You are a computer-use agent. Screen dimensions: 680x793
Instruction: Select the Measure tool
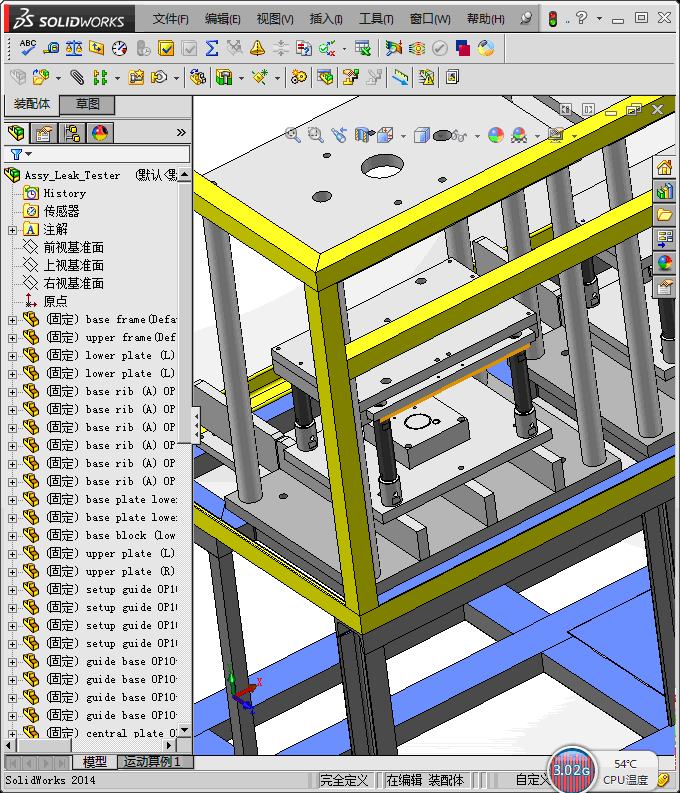click(x=51, y=48)
